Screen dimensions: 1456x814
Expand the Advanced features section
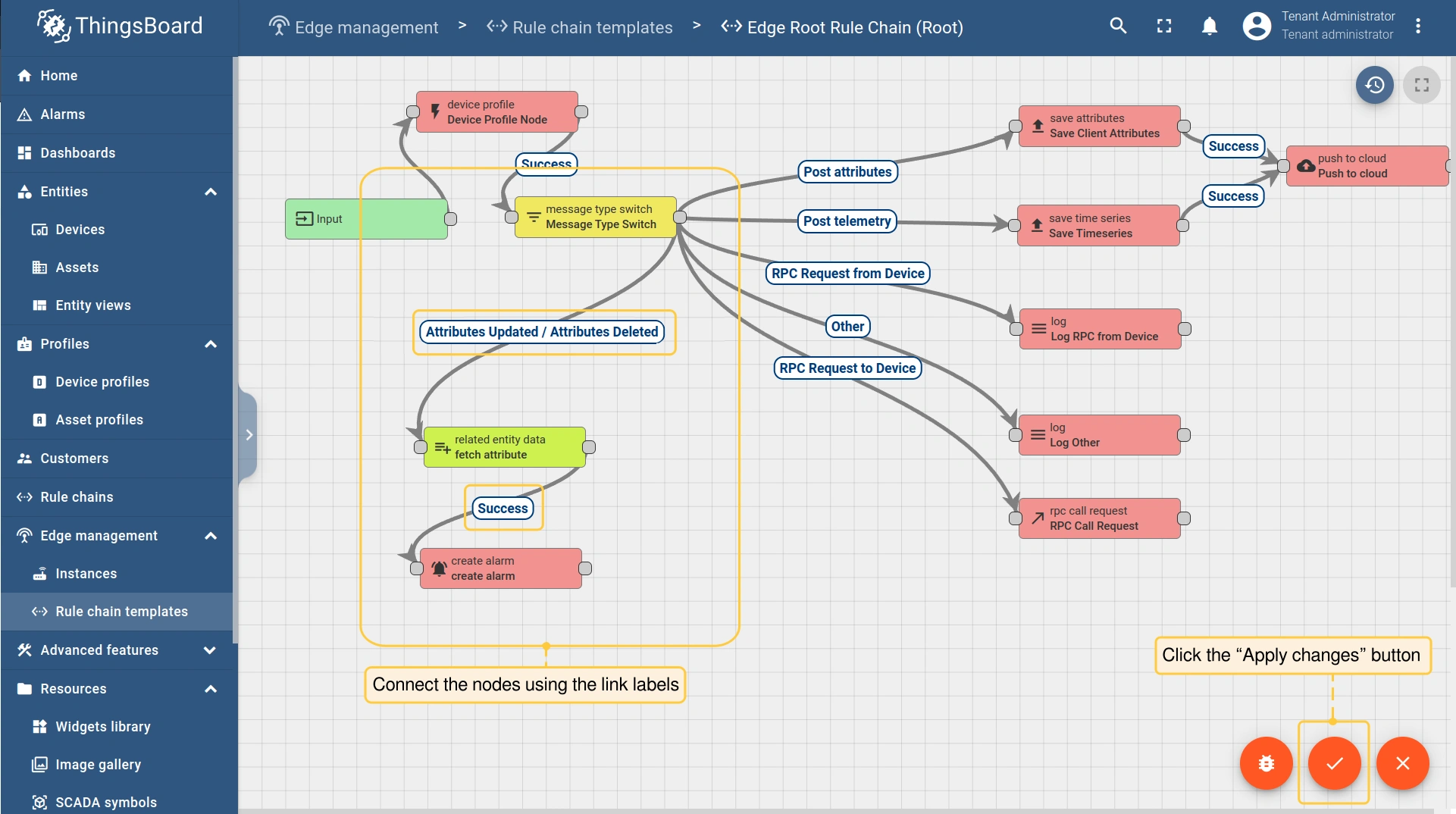(x=210, y=650)
